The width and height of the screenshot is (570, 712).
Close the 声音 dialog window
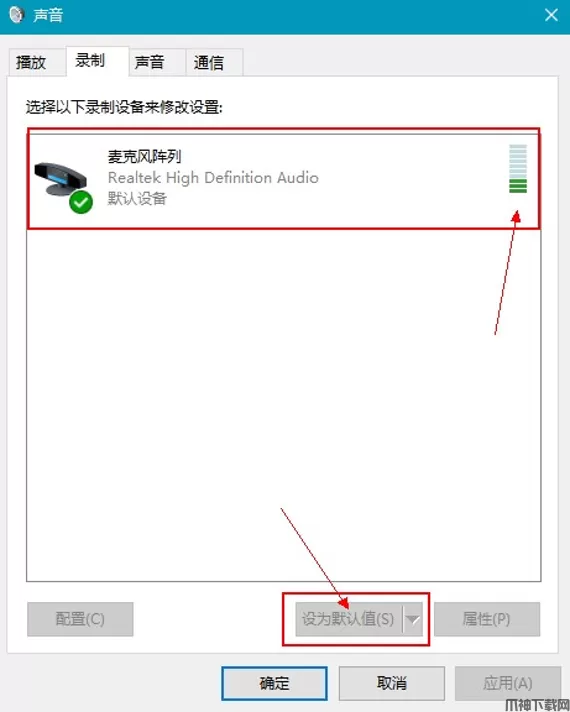(x=551, y=15)
